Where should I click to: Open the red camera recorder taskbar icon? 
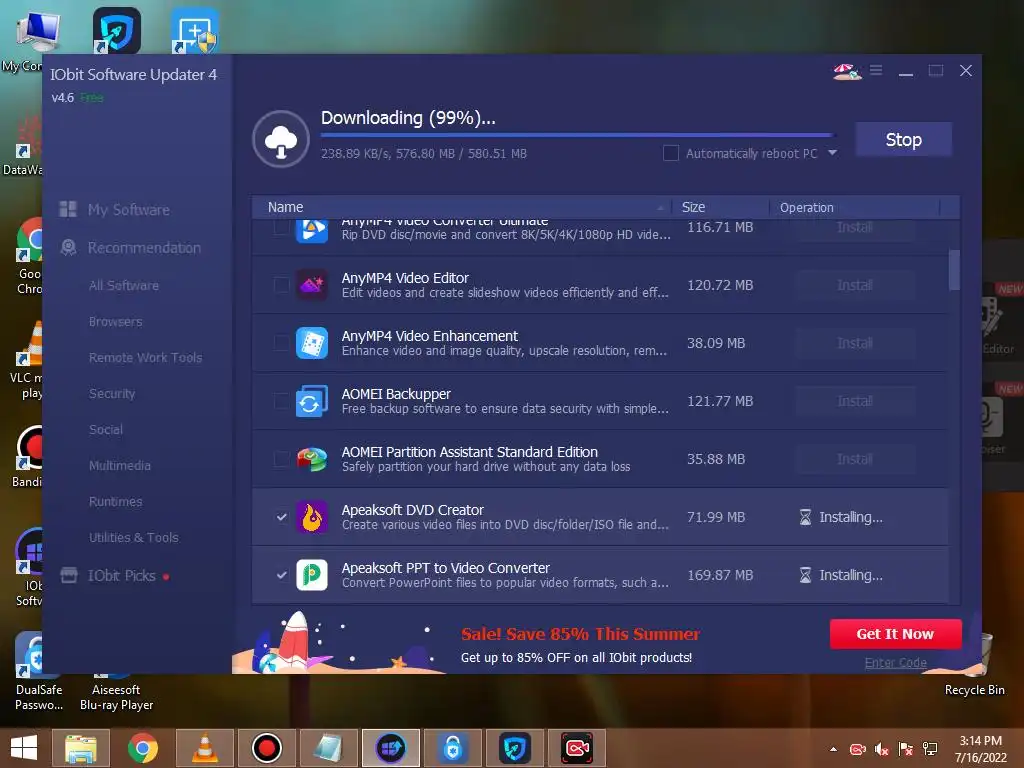point(577,748)
